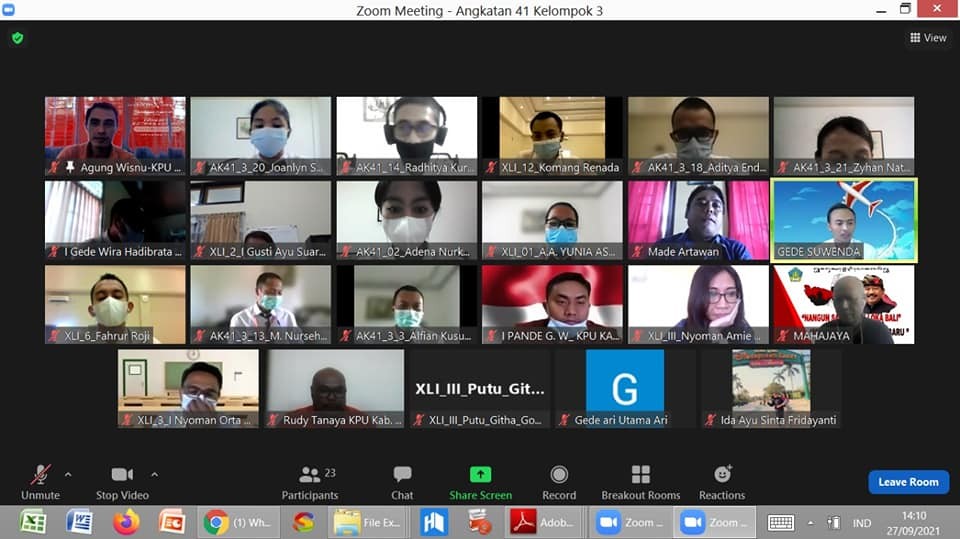Click the Leave Room button

click(x=908, y=482)
